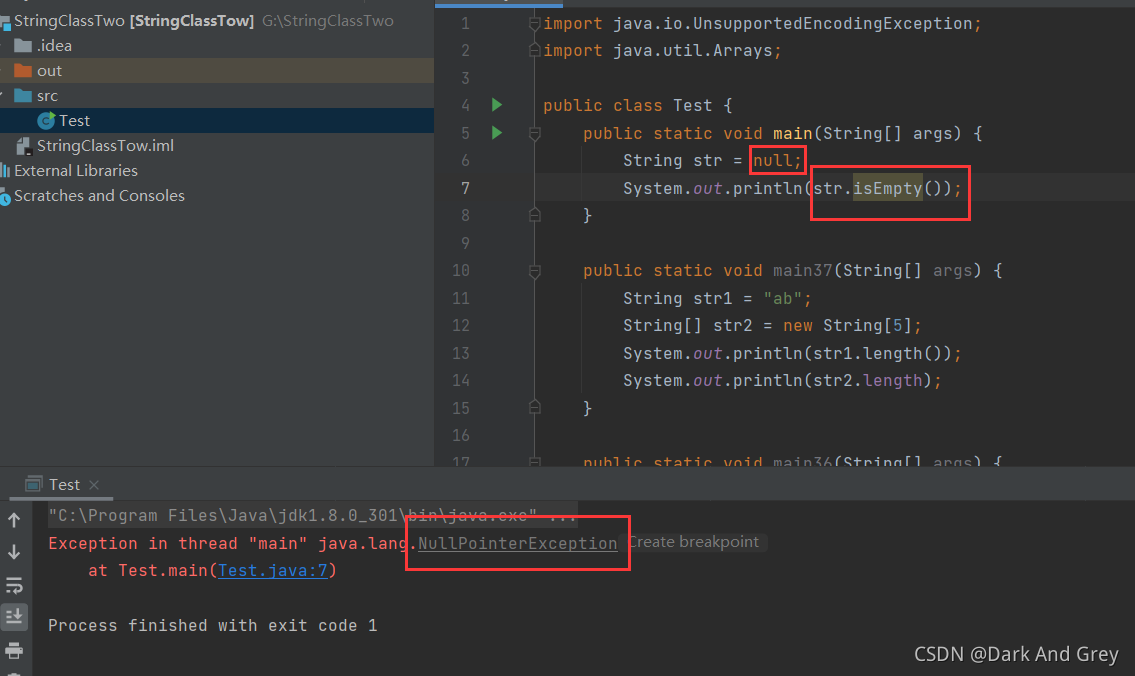Click the Test.java:7 stack trace link

click(x=273, y=570)
